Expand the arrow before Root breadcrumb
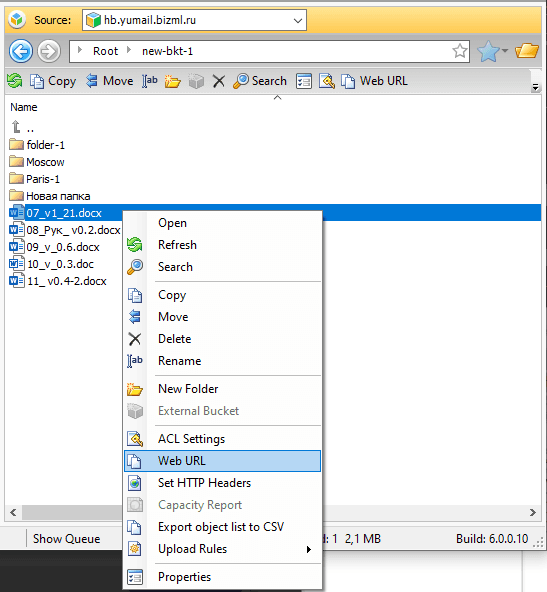Viewport: 547px width, 592px height. click(x=80, y=50)
